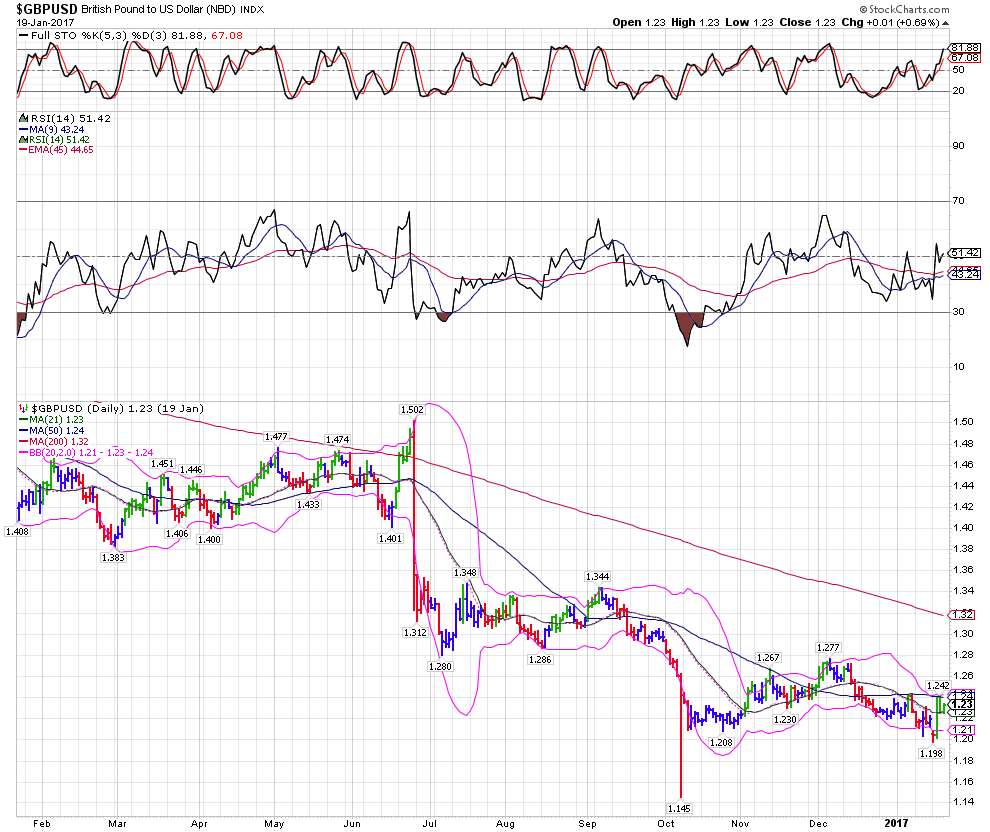Click the $GBPUSD Daily candlestick legend icon
The width and height of the screenshot is (990, 832).
23,409
